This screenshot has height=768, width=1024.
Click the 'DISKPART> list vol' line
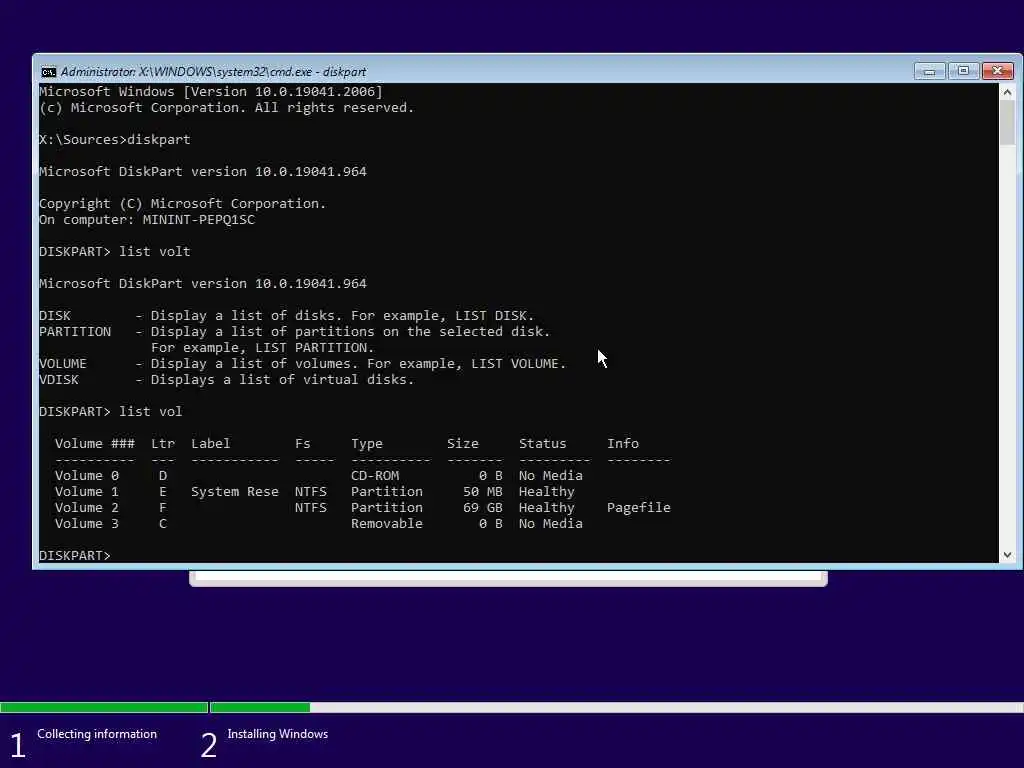[110, 411]
